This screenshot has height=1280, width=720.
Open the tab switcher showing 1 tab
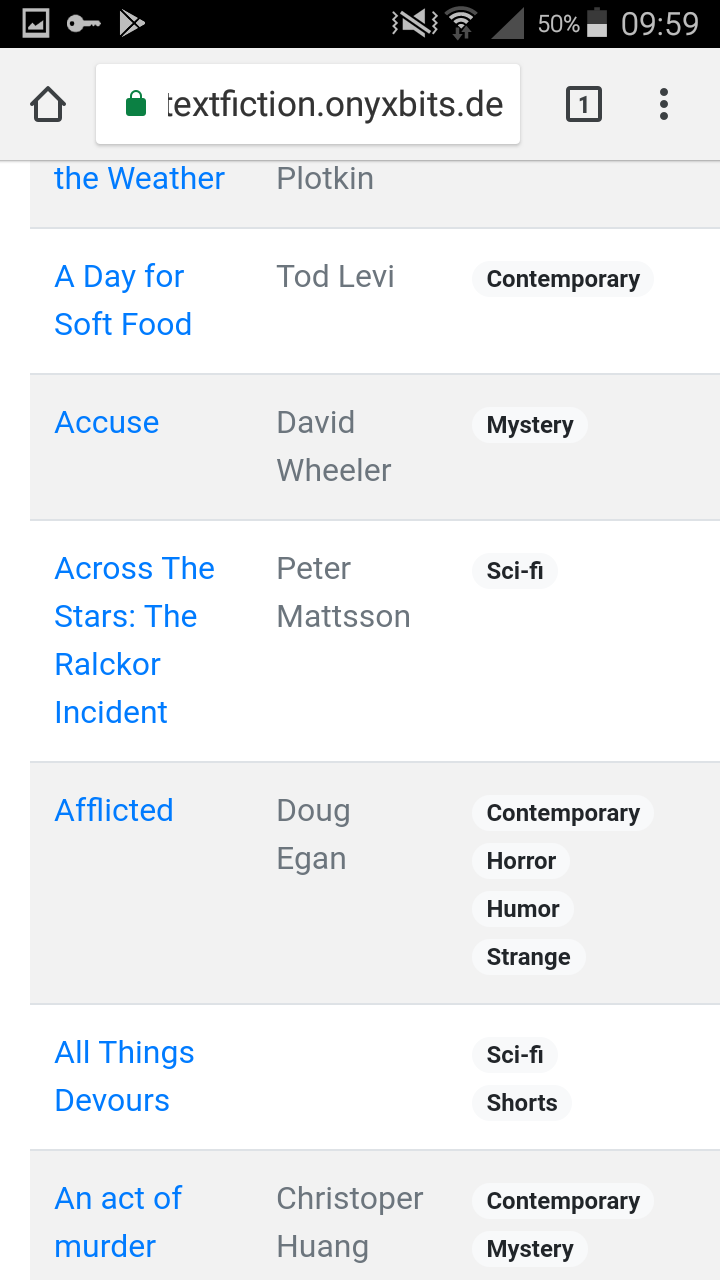(x=584, y=104)
